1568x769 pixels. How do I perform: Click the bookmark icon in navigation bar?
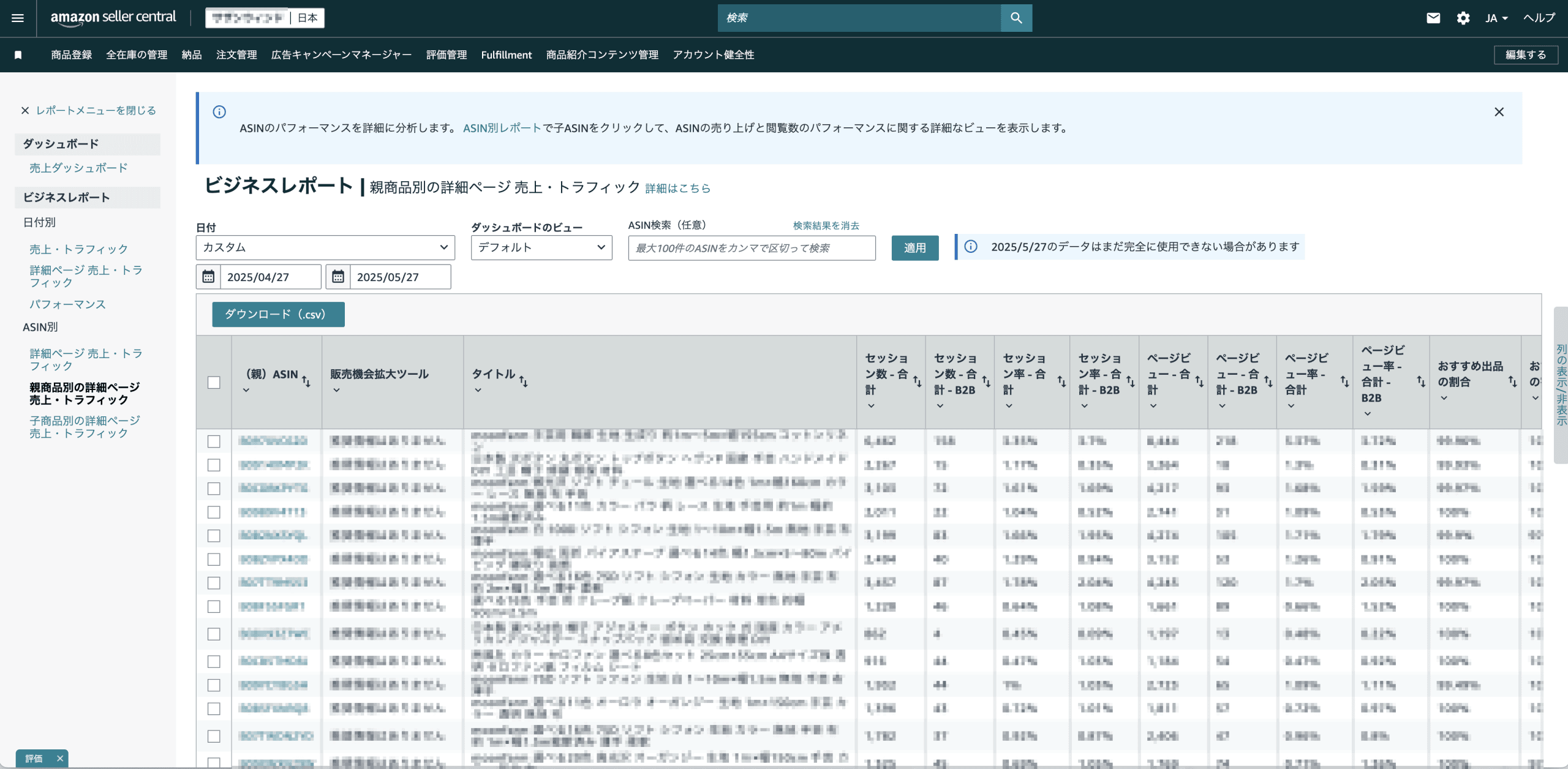18,55
